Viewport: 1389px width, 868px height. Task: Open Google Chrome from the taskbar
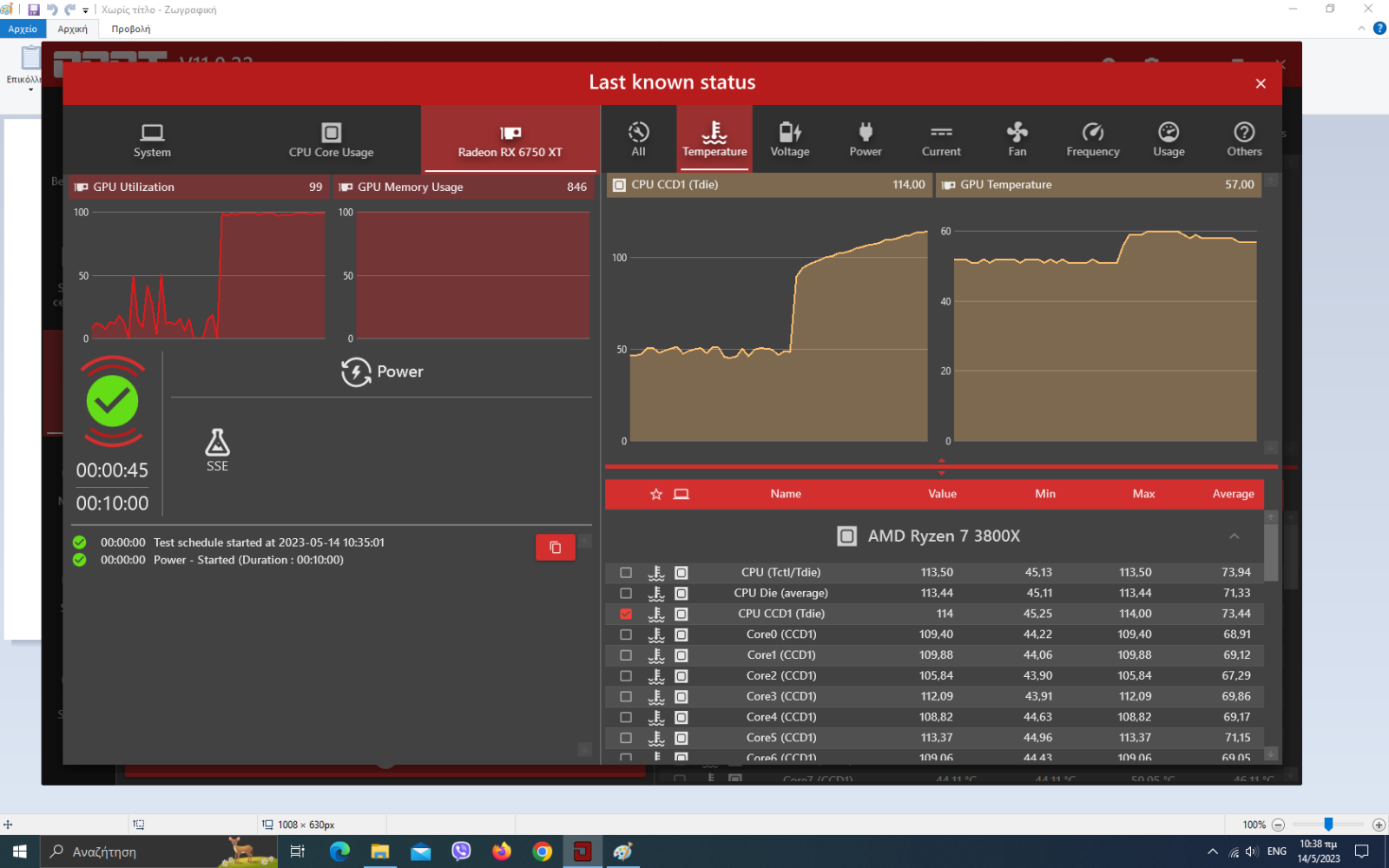coord(543,852)
